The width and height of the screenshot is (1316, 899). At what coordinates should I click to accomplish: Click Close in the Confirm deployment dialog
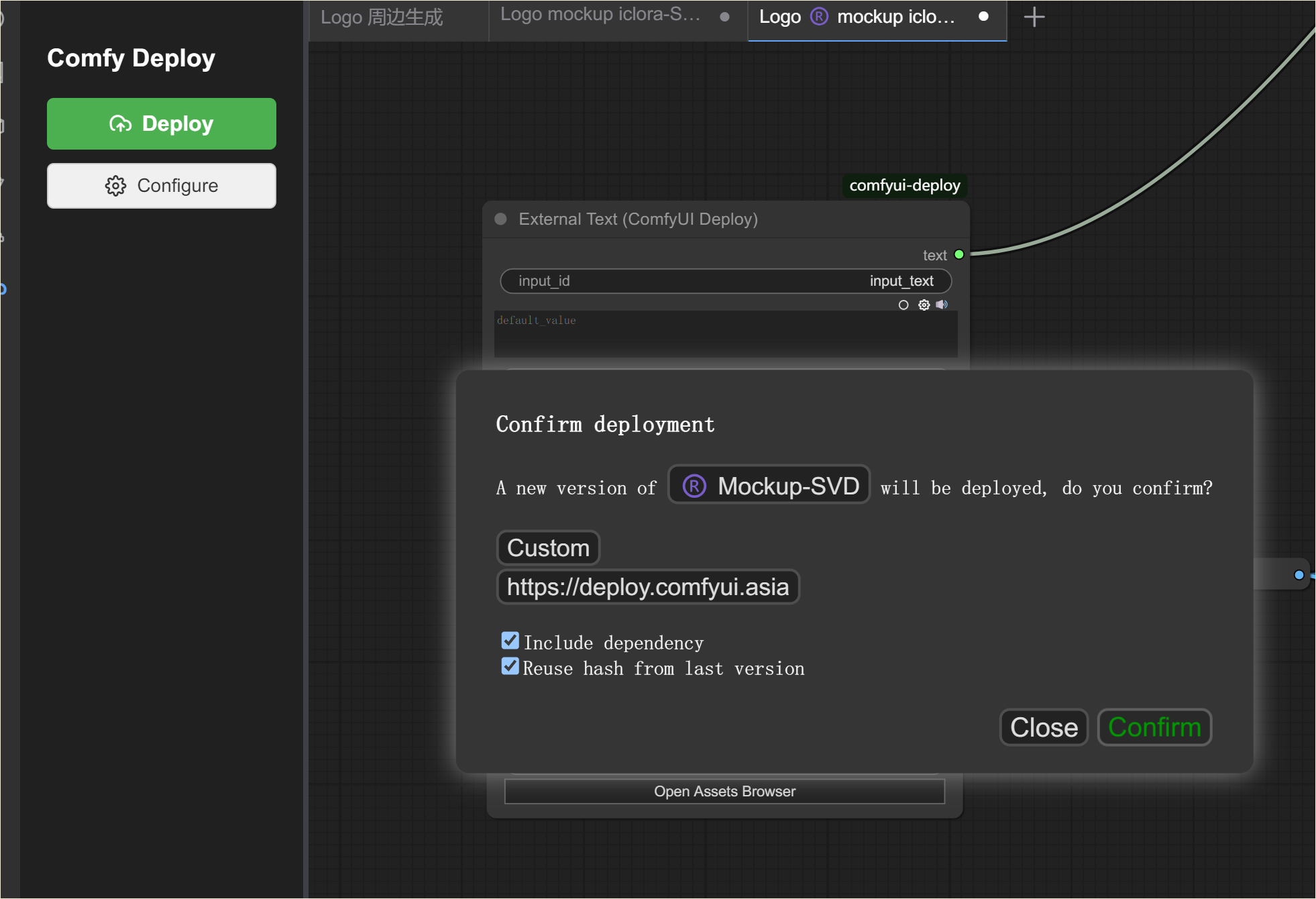click(1044, 727)
